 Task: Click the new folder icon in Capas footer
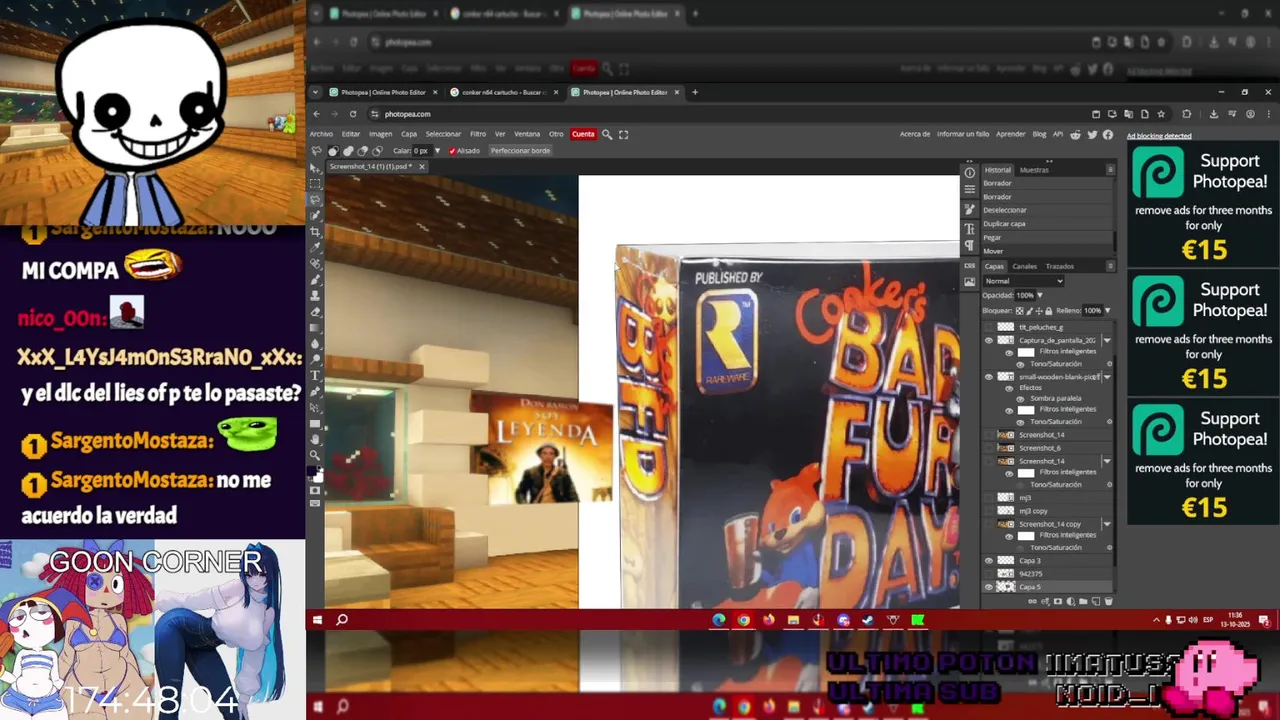[1083, 601]
